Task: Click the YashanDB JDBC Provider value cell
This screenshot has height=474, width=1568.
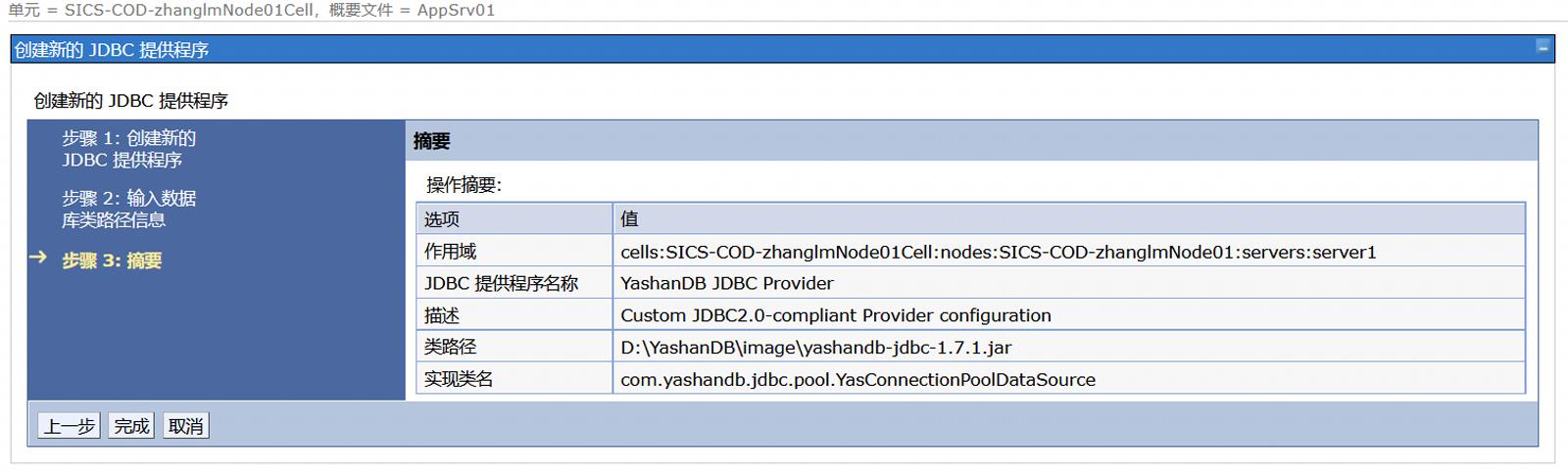Action: 1069,283
